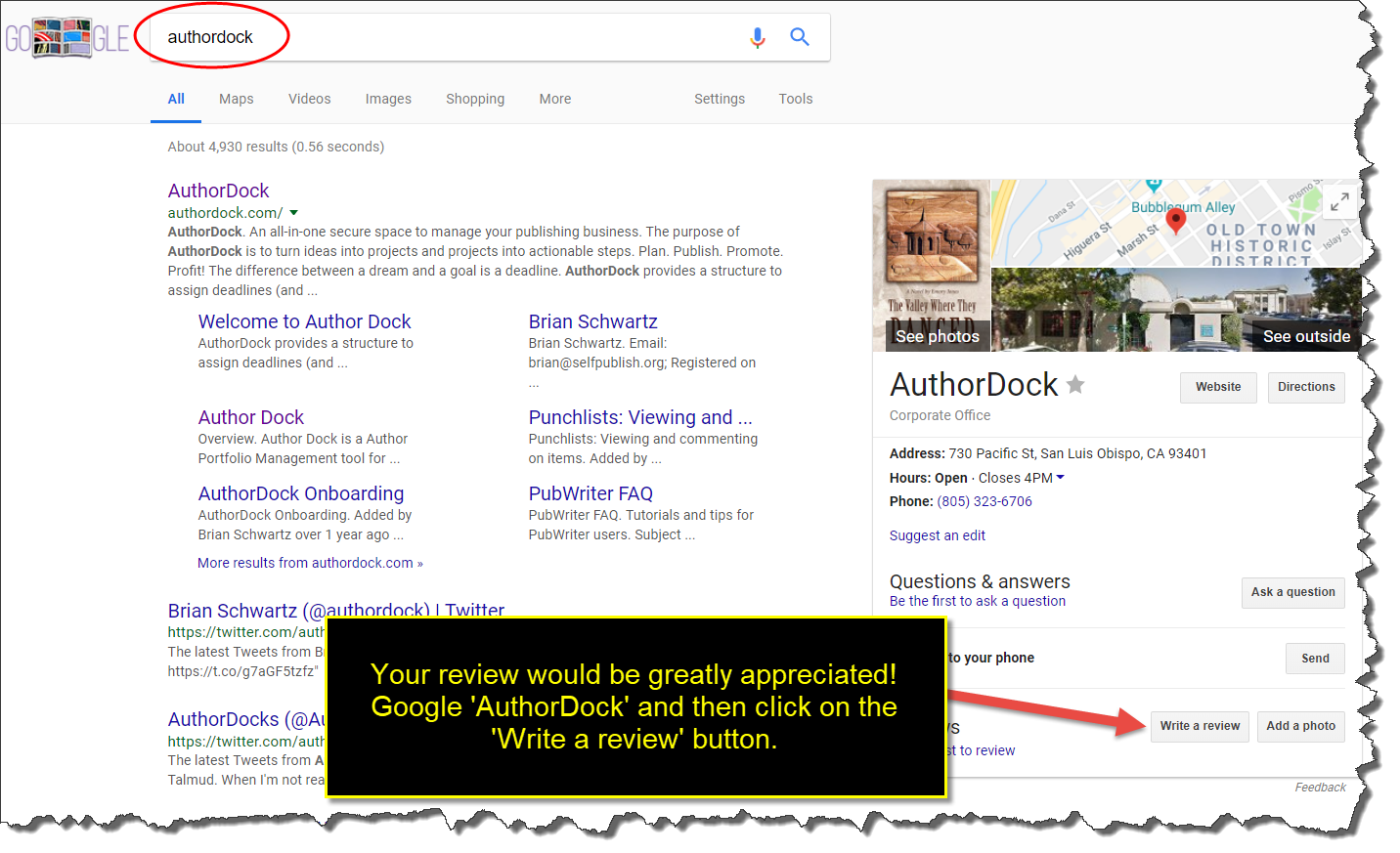Open the AuthorDock main result title
1400x853 pixels.
click(x=218, y=191)
